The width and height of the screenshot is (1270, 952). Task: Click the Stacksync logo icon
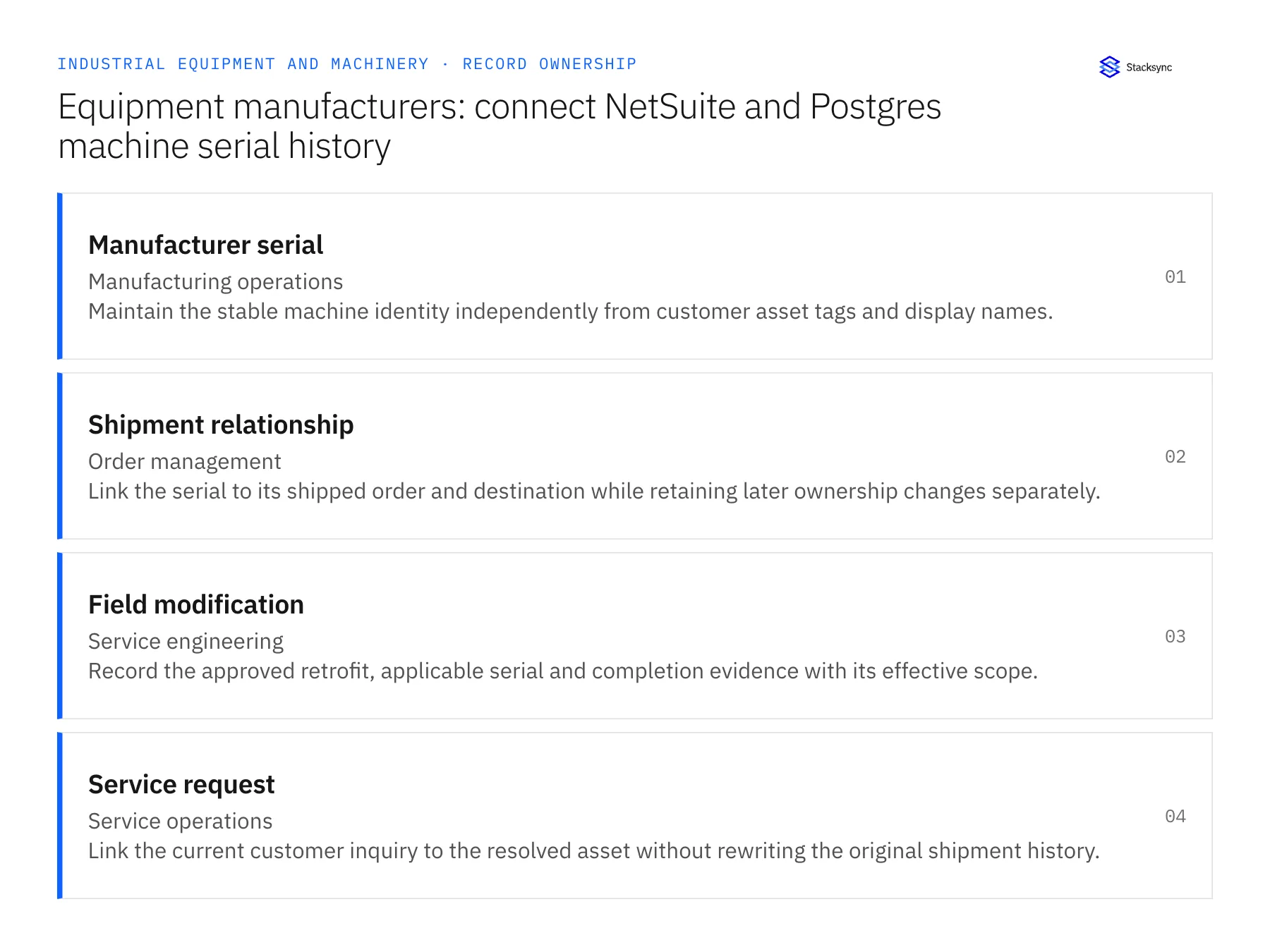pyautogui.click(x=1109, y=67)
